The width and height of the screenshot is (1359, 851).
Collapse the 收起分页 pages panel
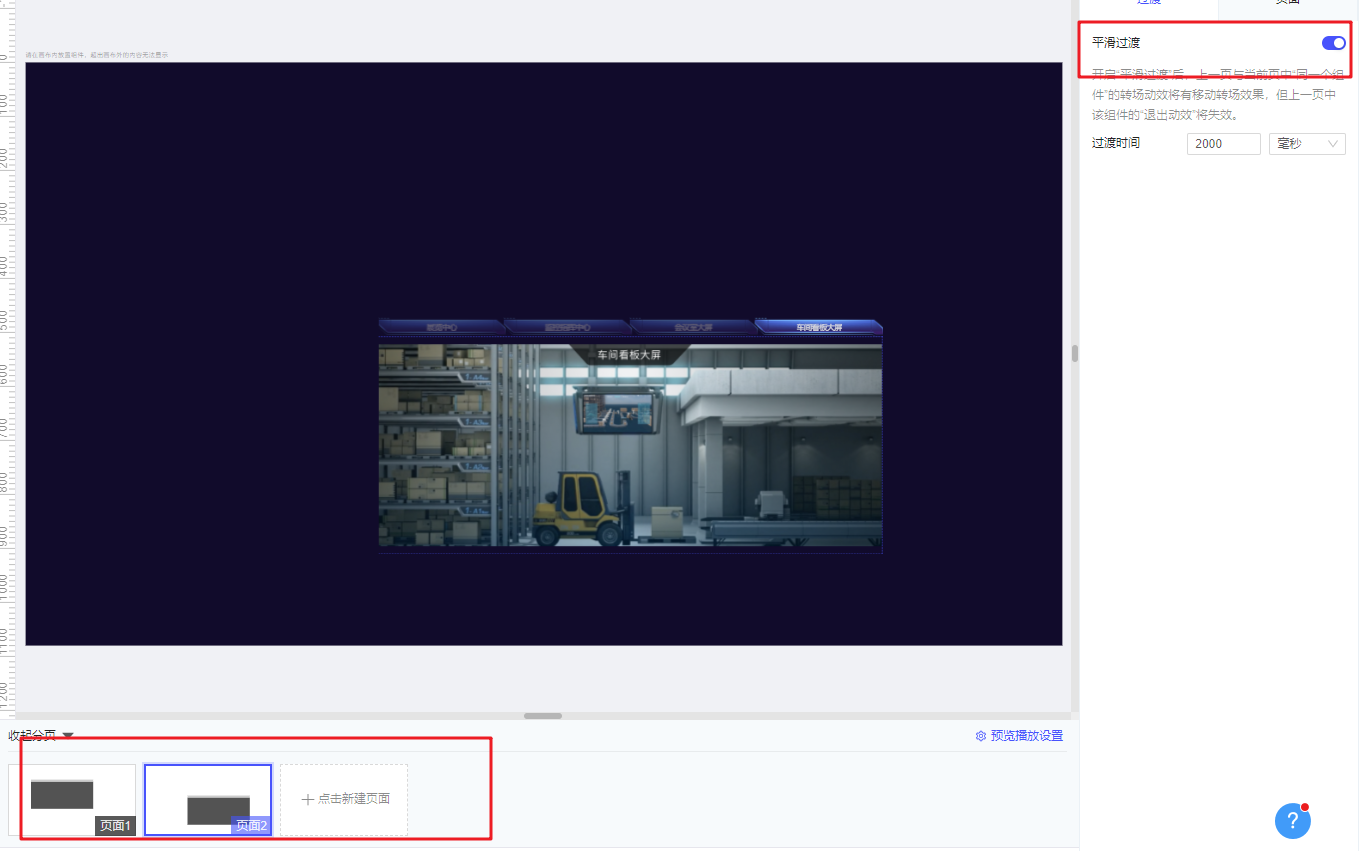[x=40, y=735]
